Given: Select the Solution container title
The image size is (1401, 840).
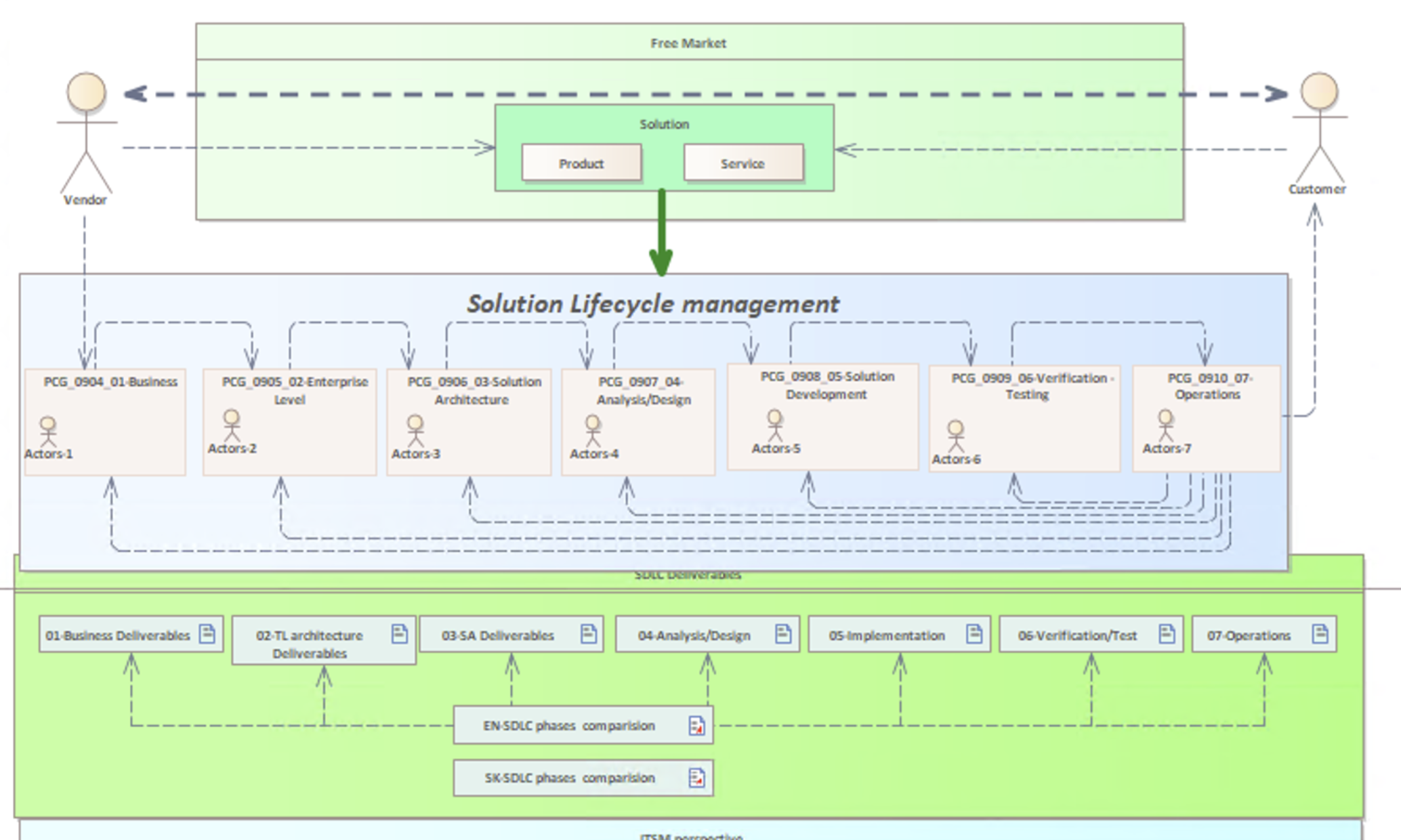Looking at the screenshot, I should tap(664, 125).
